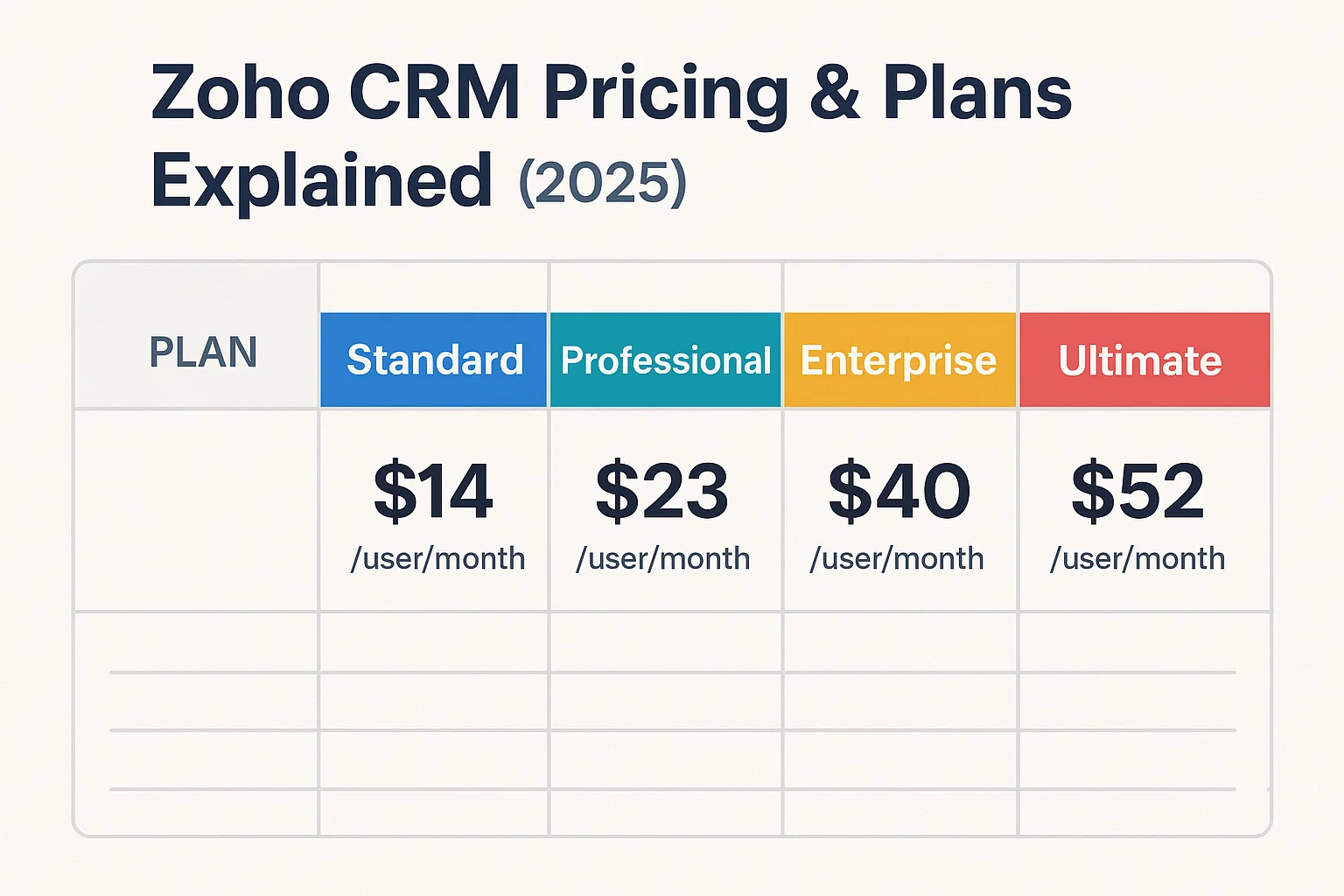This screenshot has height=896, width=1344.
Task: Select the Ultimate plan header
Action: click(1140, 360)
